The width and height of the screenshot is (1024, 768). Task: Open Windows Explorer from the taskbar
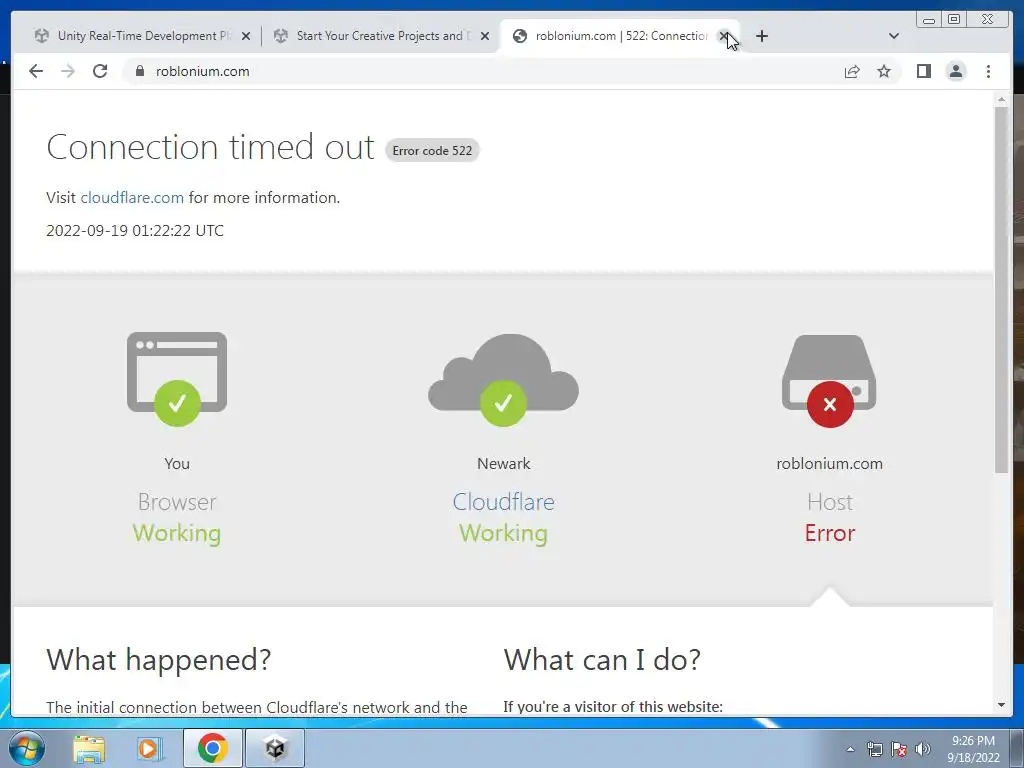pos(89,748)
